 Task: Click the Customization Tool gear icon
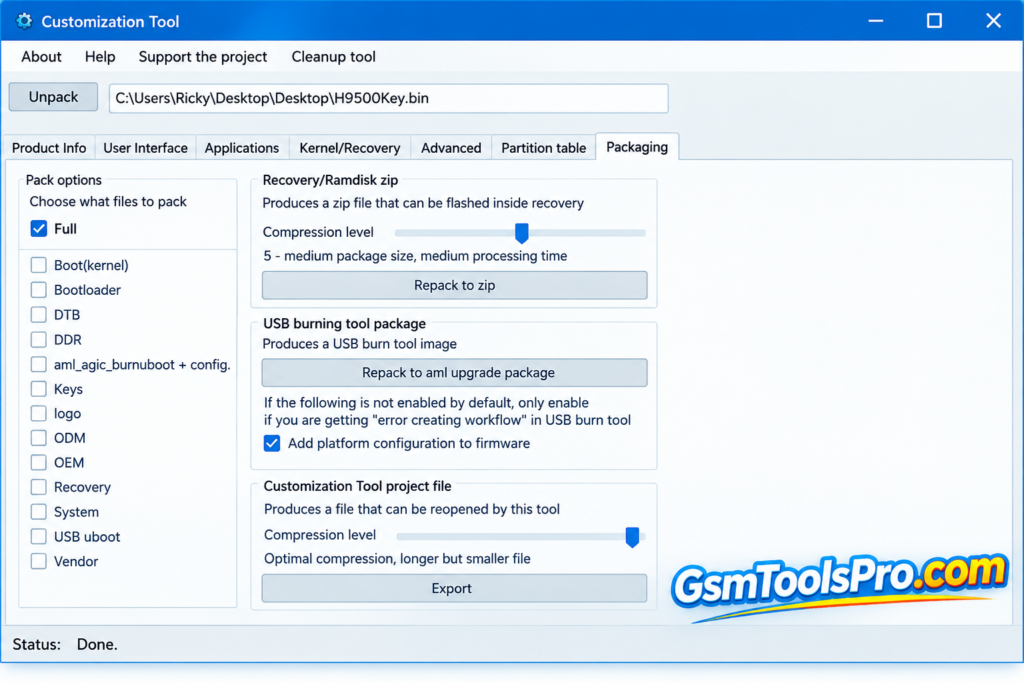point(24,22)
